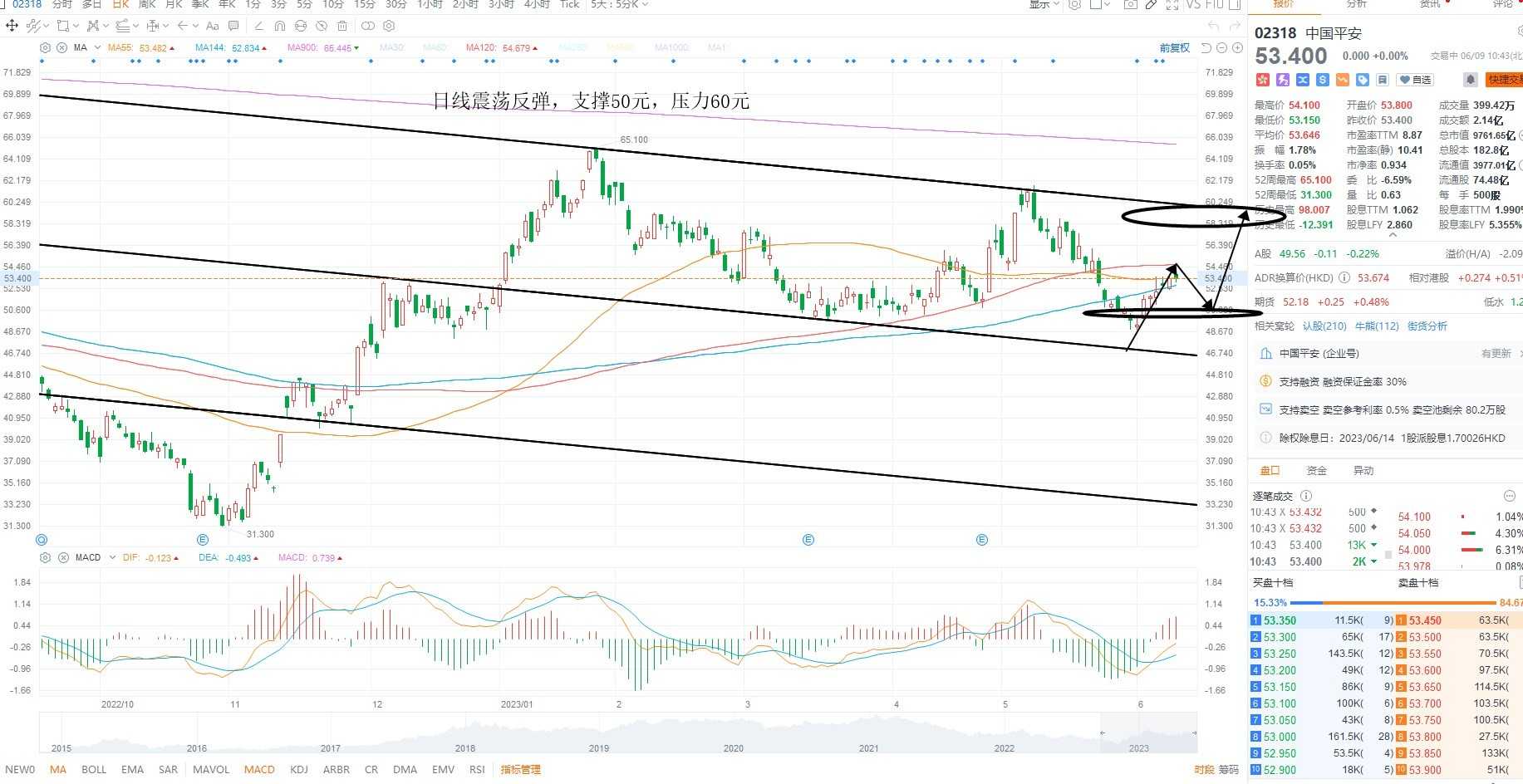The width and height of the screenshot is (1523, 784).
Task: Select the crosshair move tool
Action: point(12,26)
